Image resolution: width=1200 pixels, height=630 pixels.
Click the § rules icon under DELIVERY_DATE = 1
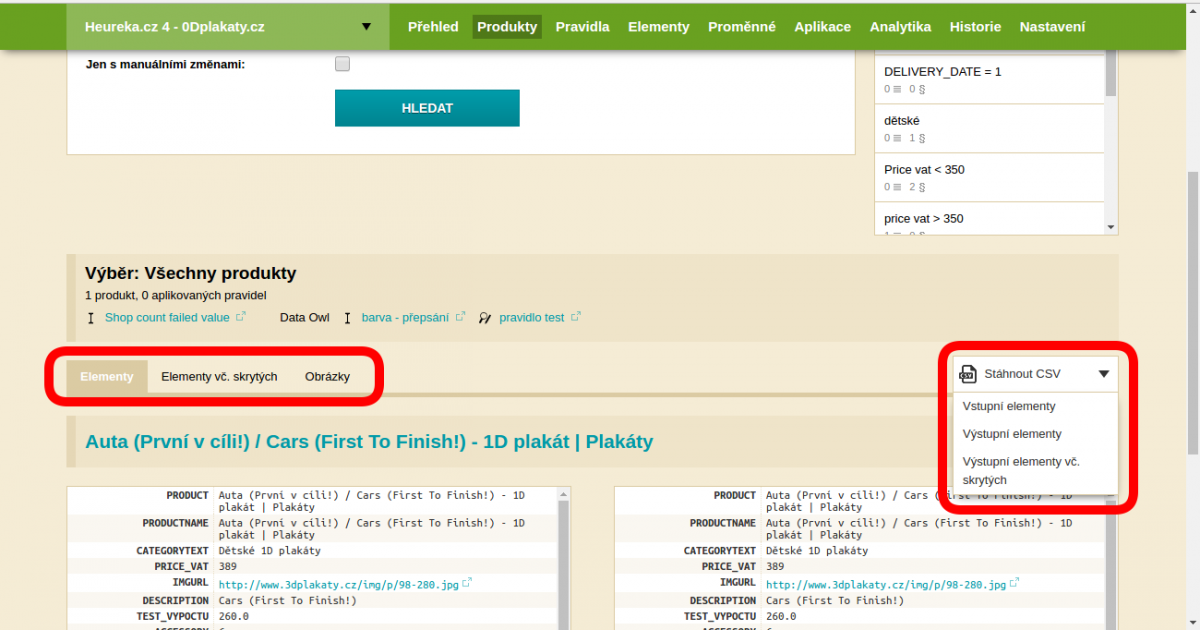point(922,89)
